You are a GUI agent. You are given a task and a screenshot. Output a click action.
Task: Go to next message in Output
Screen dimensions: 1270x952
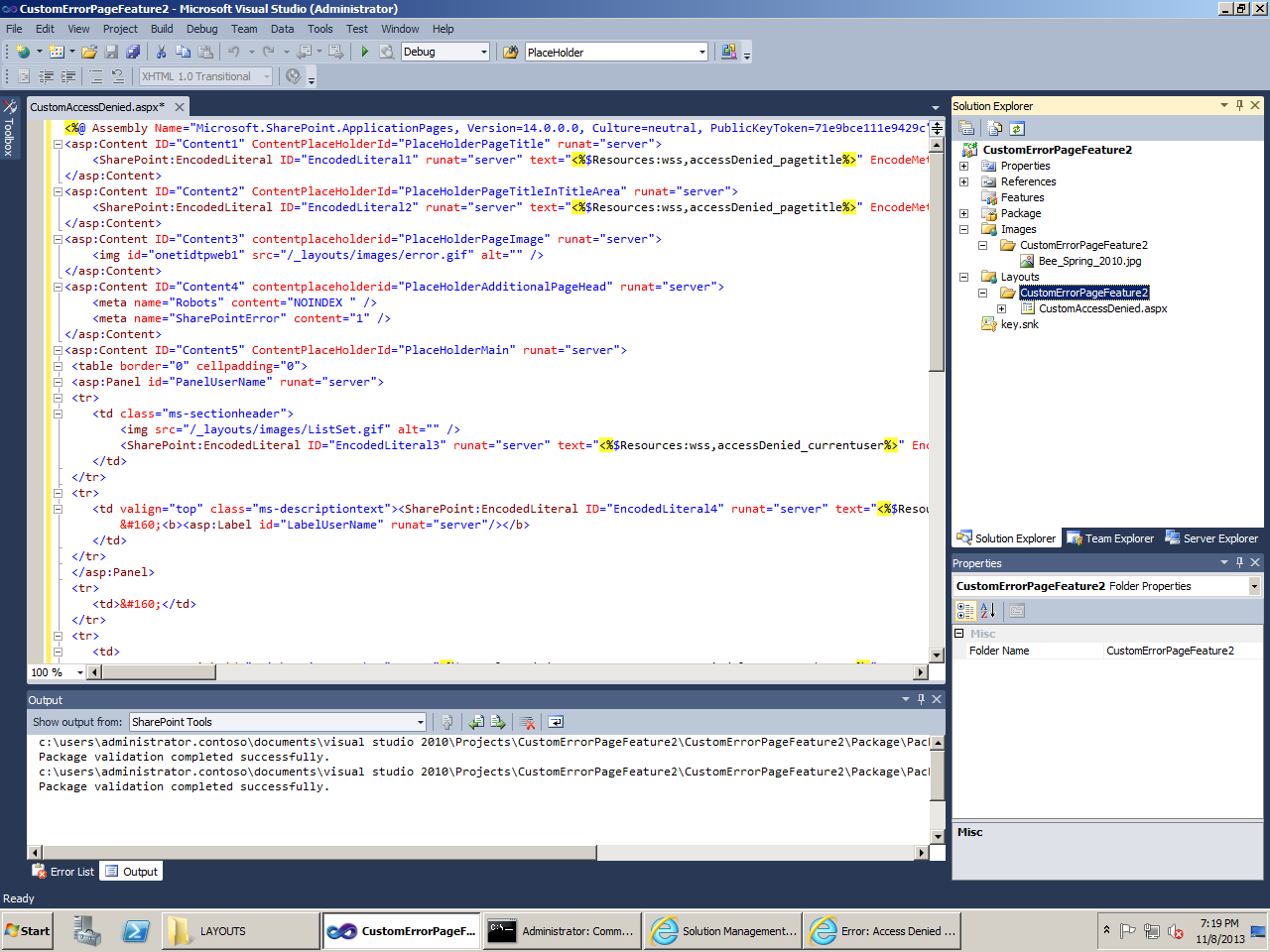498,722
